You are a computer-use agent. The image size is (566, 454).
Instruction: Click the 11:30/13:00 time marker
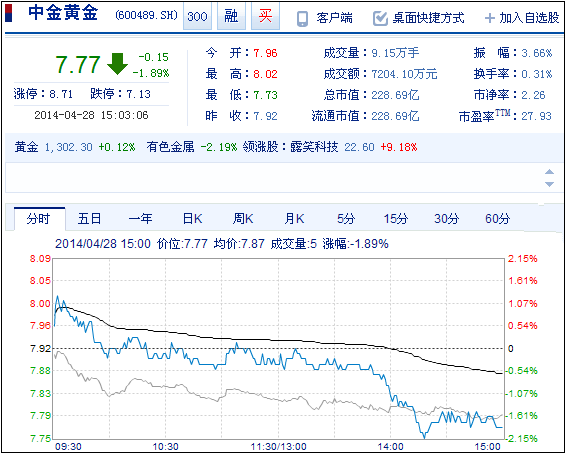(279, 447)
